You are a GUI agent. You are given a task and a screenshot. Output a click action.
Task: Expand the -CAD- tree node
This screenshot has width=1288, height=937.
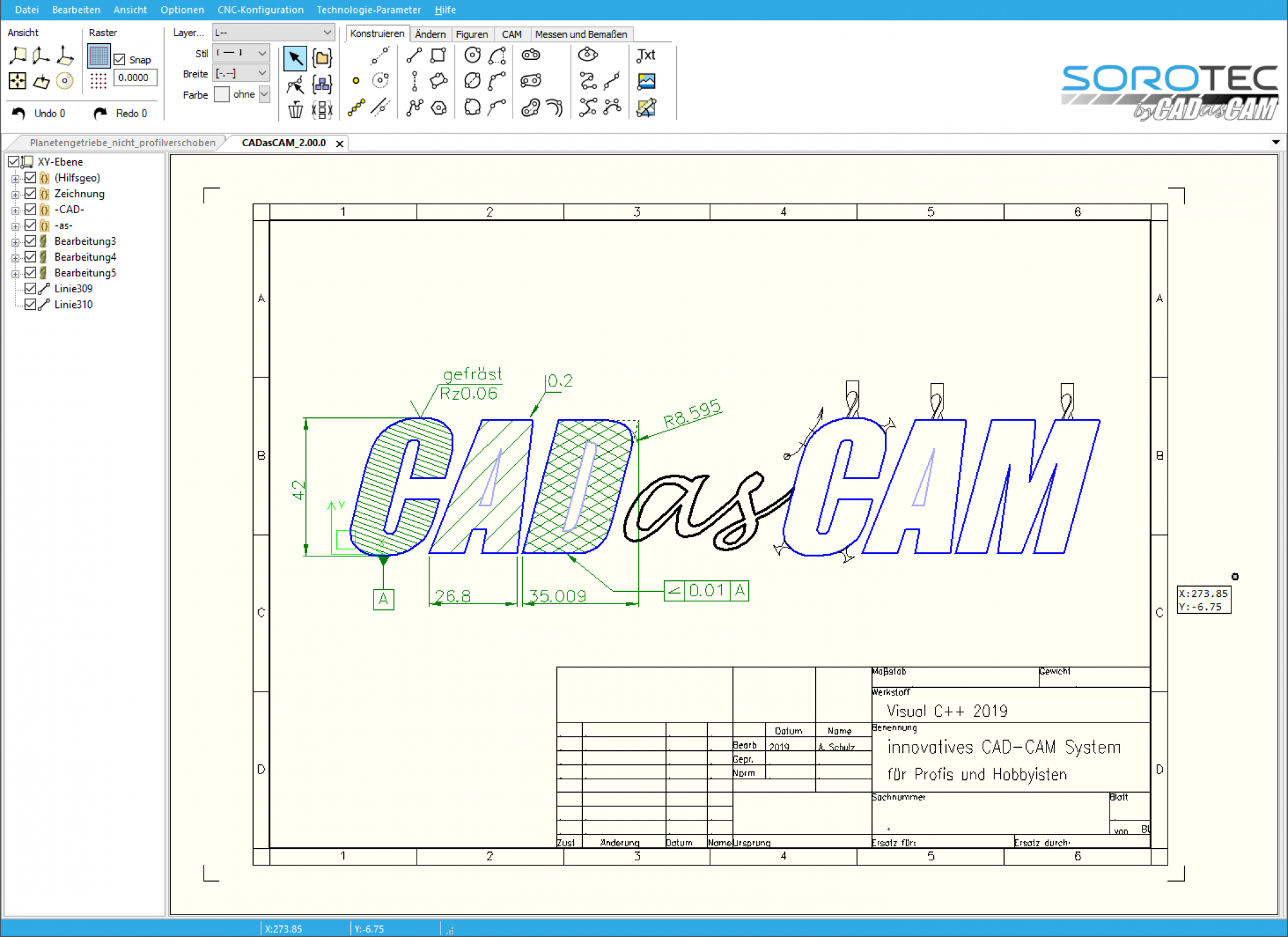tap(15, 210)
